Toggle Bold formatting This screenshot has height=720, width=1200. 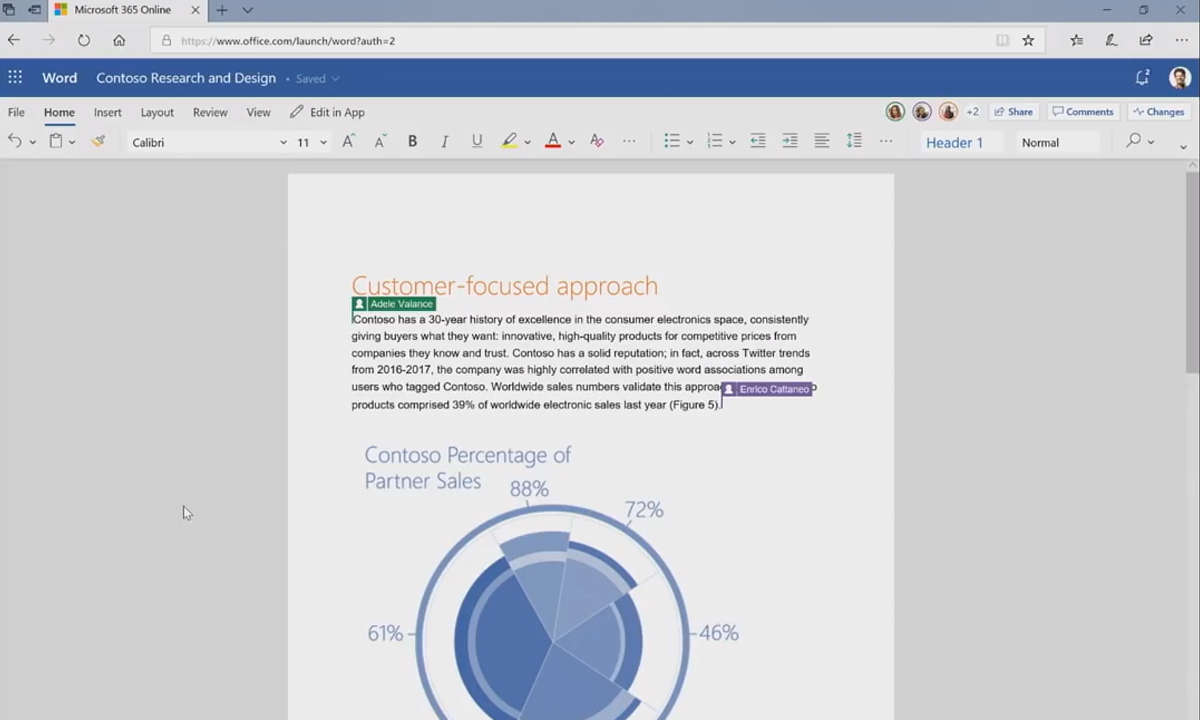[x=412, y=142]
